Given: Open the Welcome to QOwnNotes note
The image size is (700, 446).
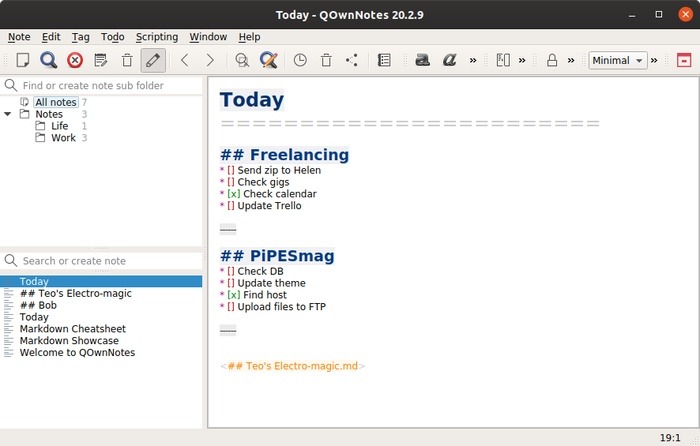Looking at the screenshot, I should point(77,353).
